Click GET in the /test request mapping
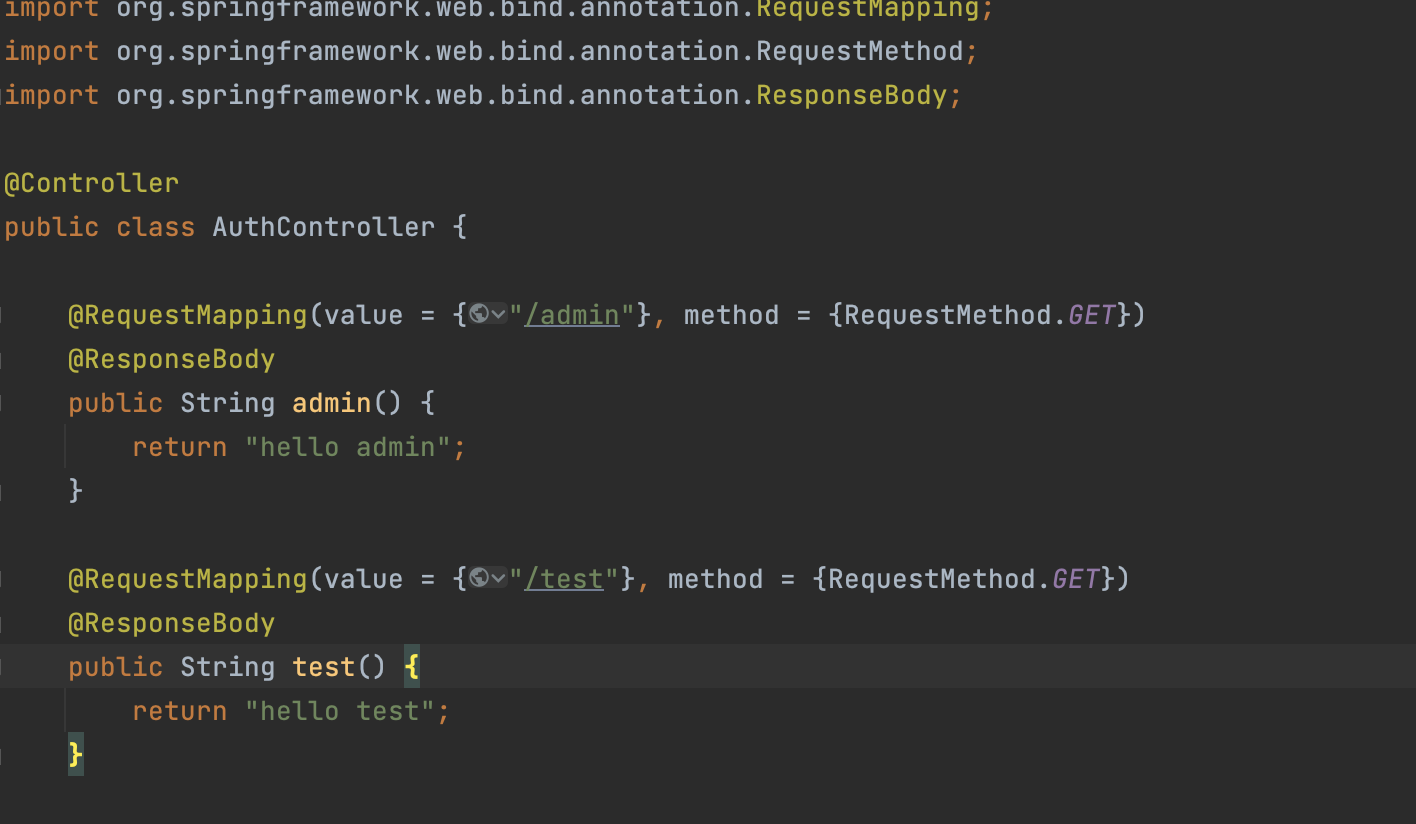 [1075, 579]
